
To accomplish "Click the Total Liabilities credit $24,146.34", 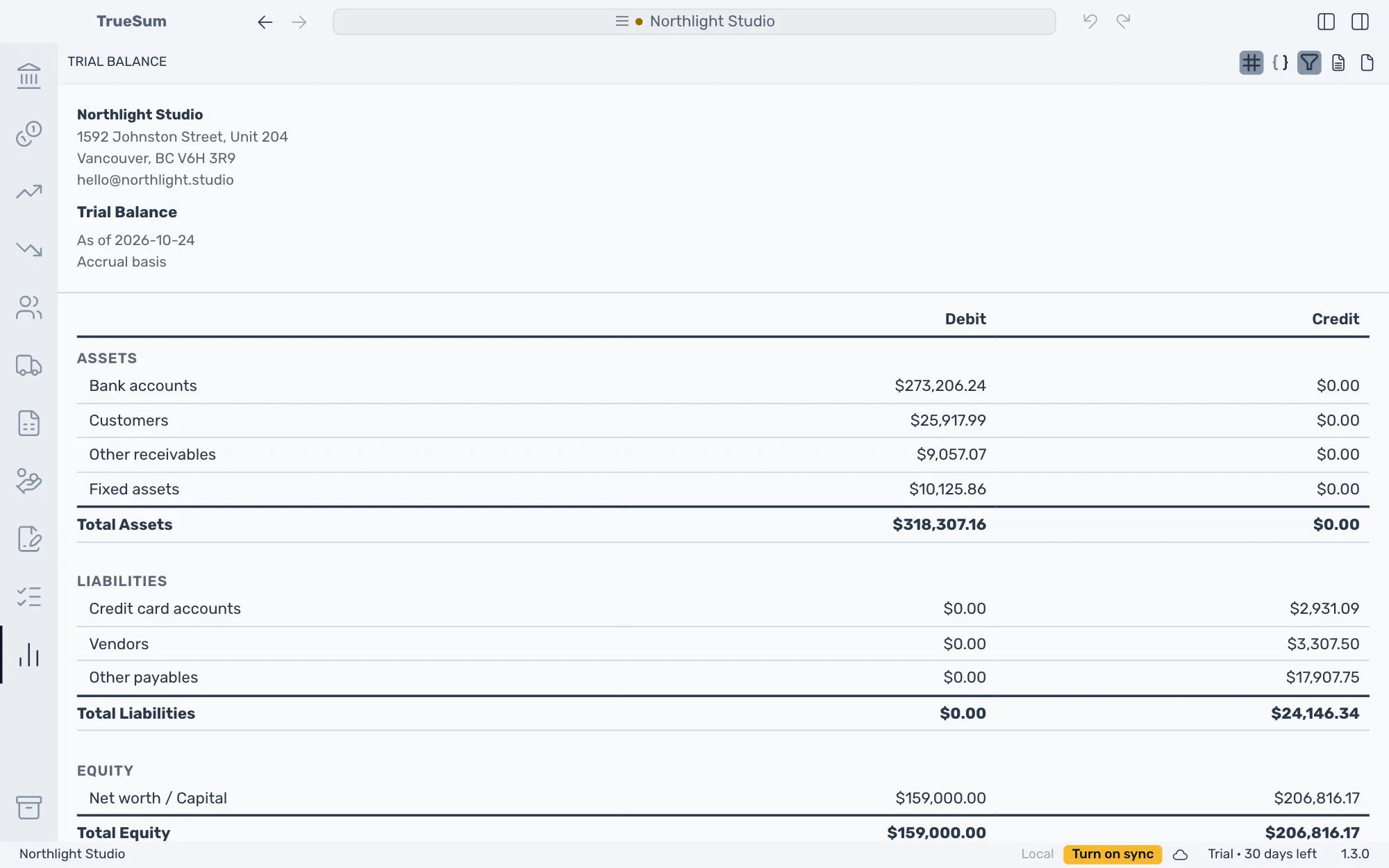I will click(x=1315, y=714).
